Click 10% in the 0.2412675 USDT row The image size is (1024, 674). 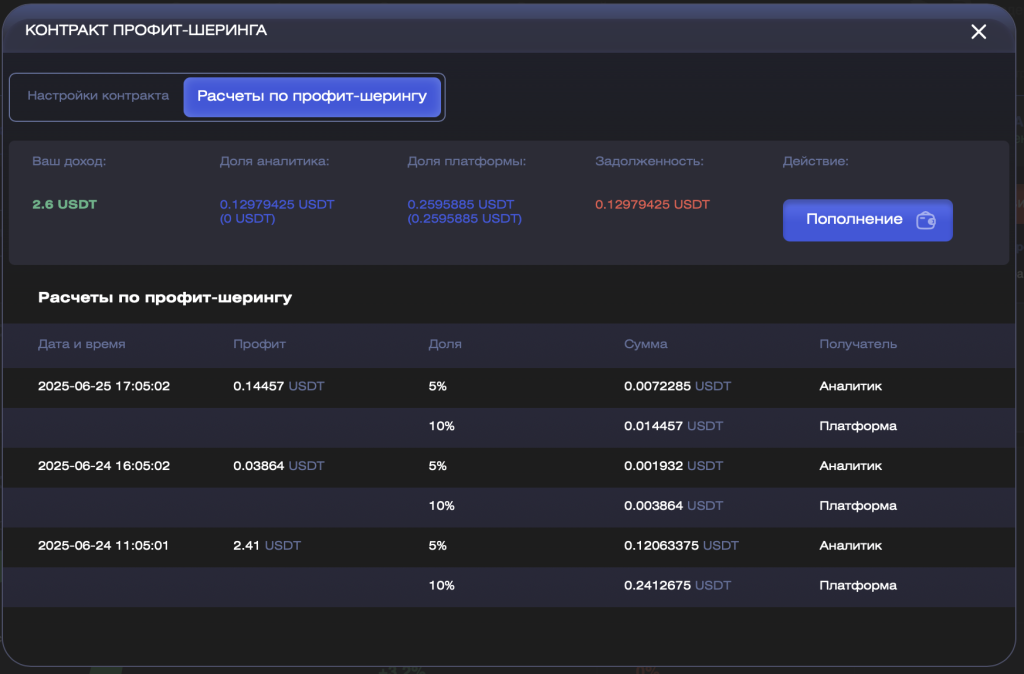(x=441, y=585)
